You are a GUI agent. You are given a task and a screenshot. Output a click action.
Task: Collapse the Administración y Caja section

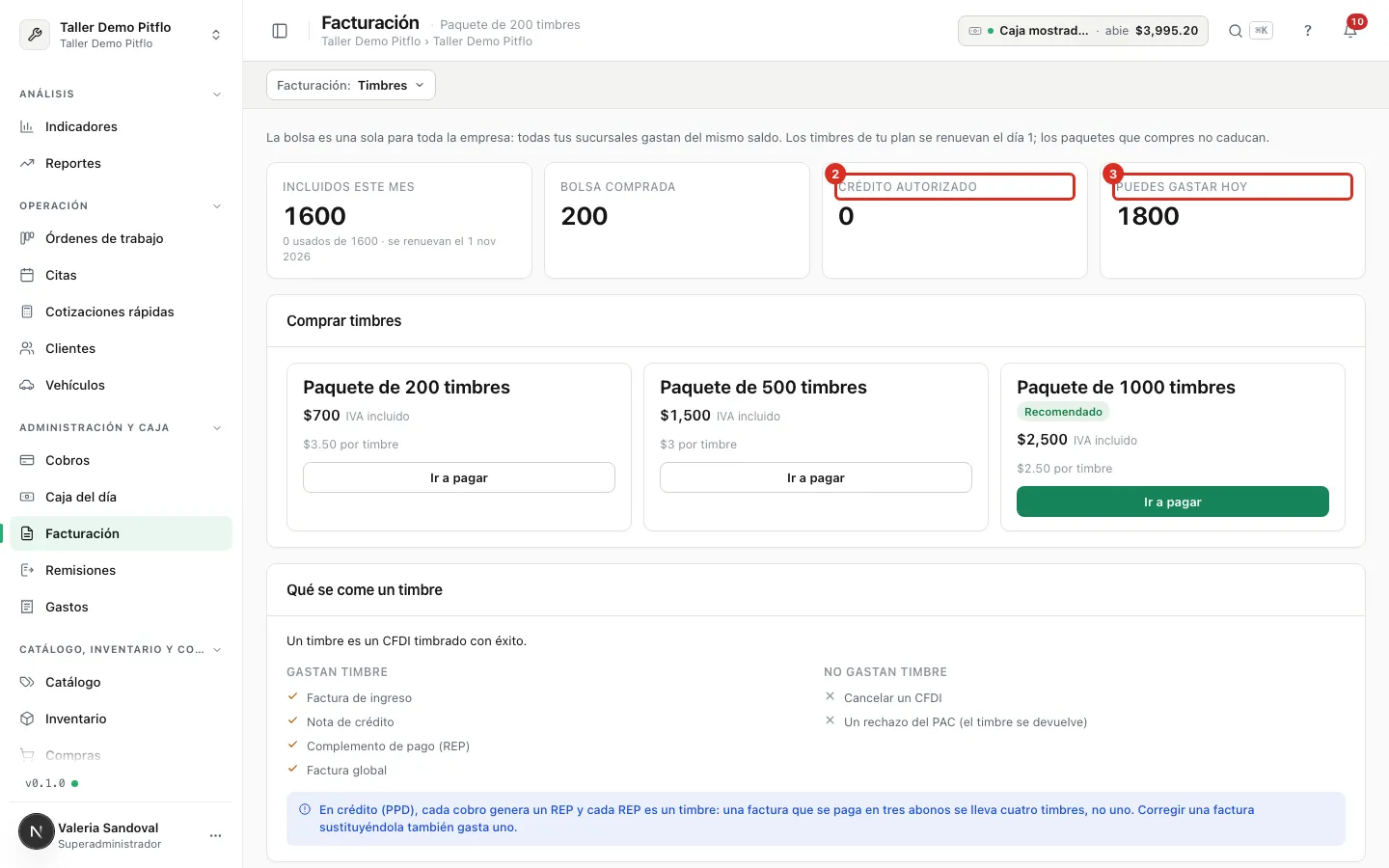(x=217, y=428)
